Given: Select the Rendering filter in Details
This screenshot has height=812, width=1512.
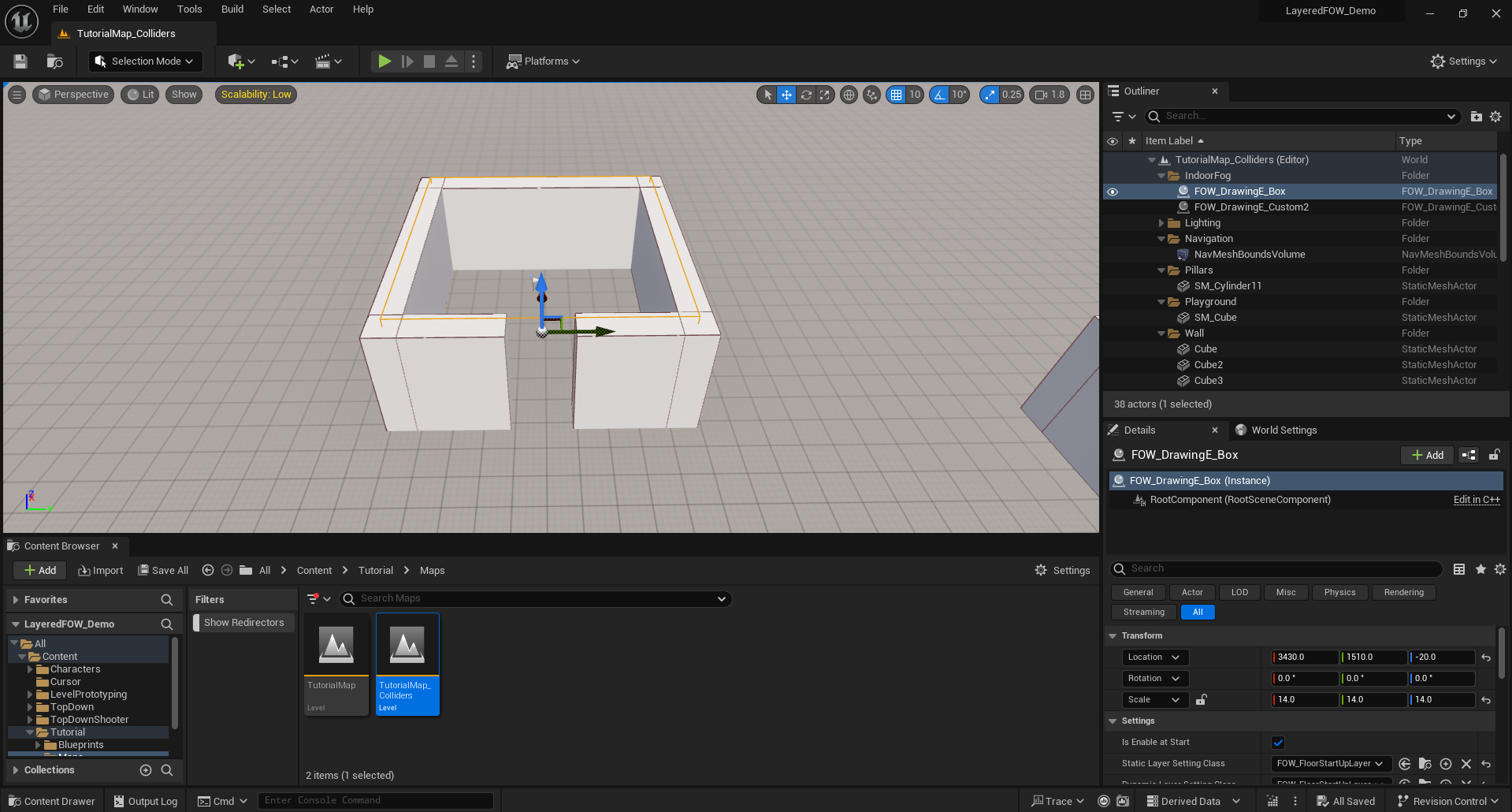Looking at the screenshot, I should point(1403,593).
